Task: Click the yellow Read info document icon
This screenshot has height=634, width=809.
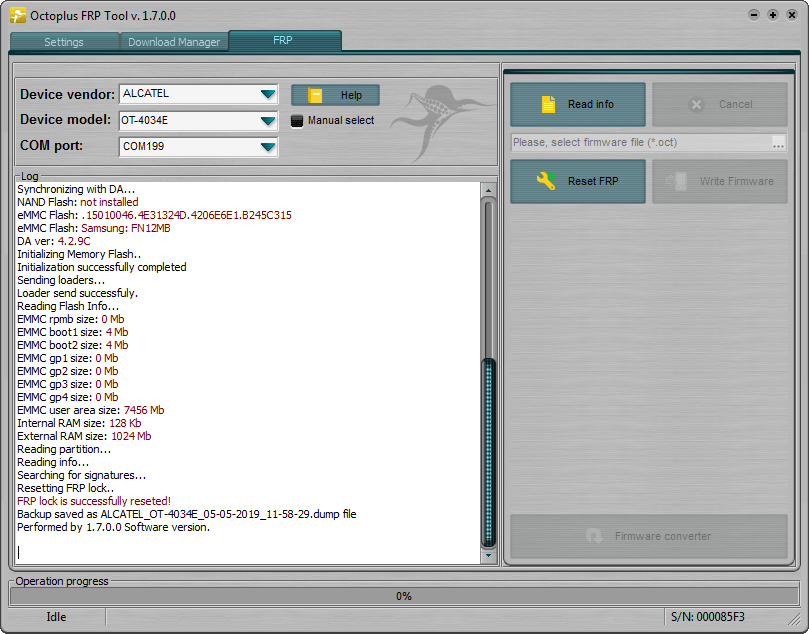Action: 548,104
